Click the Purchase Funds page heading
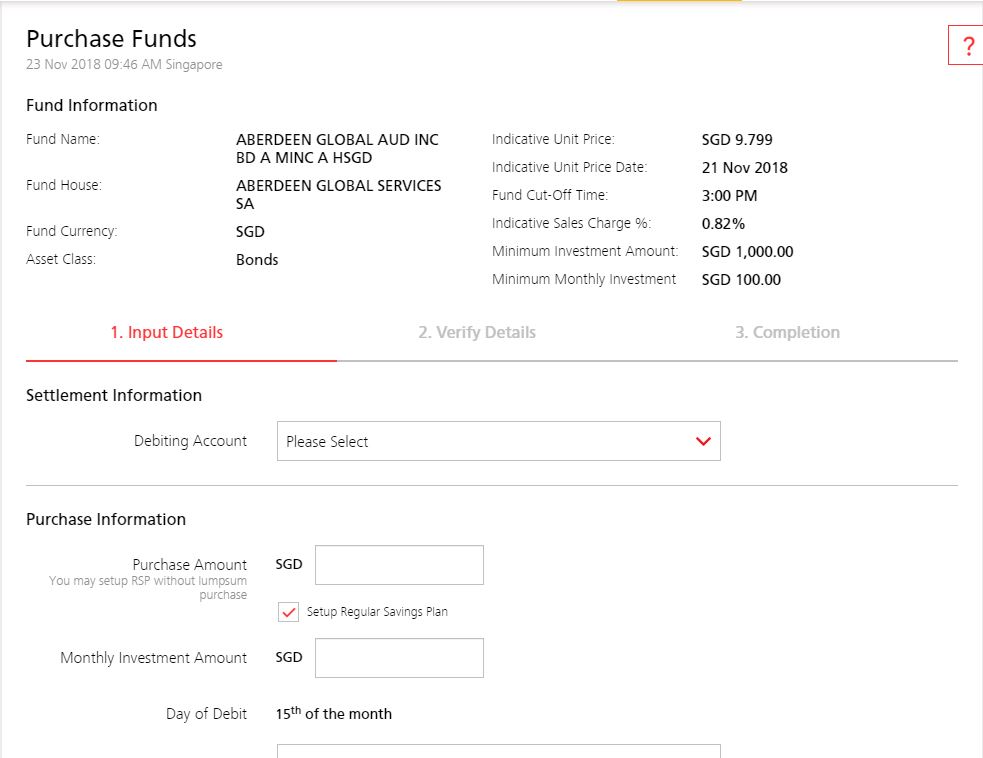983x758 pixels. click(x=112, y=39)
